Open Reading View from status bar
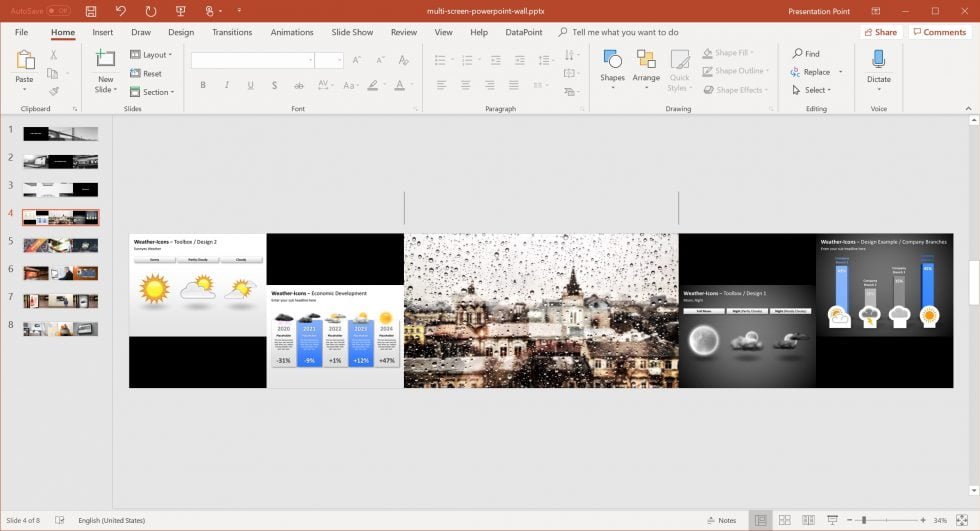The image size is (980, 531). 807,520
